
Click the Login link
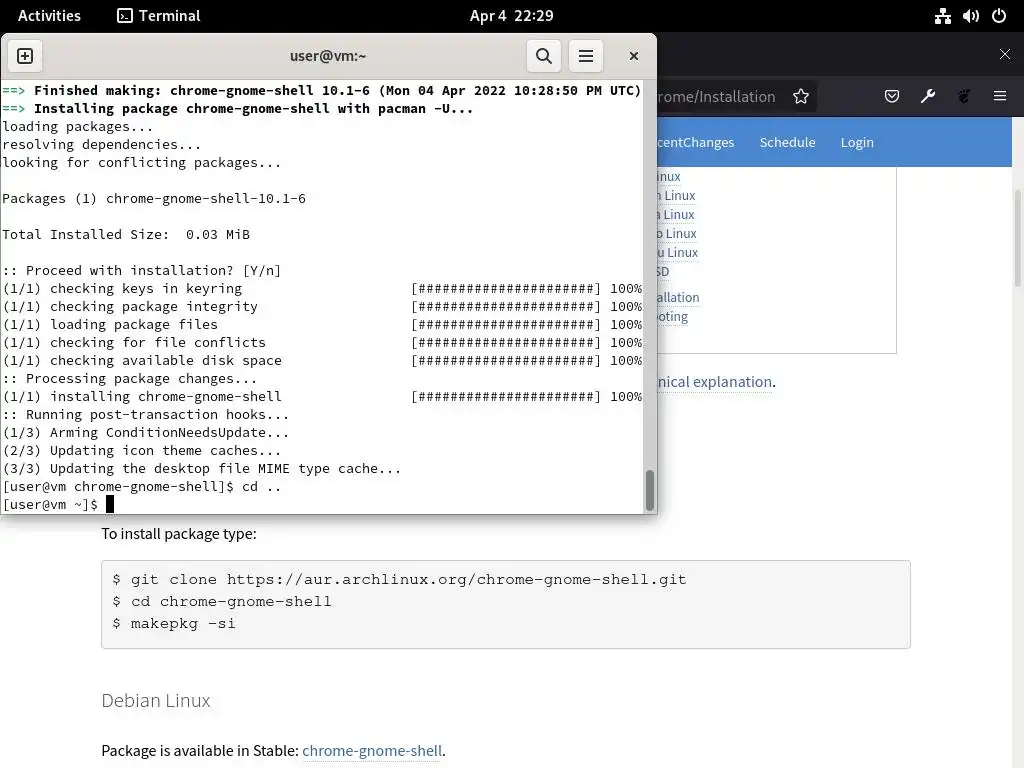pos(857,142)
